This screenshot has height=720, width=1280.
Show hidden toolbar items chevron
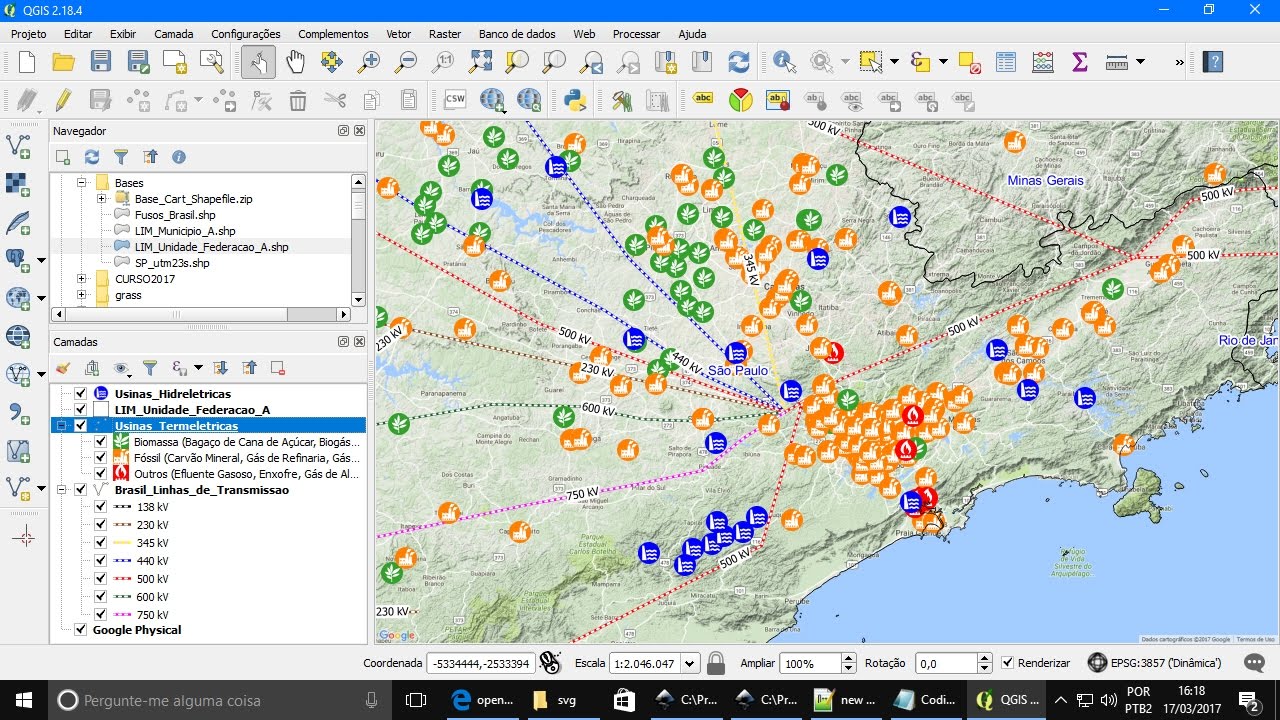coord(1179,62)
